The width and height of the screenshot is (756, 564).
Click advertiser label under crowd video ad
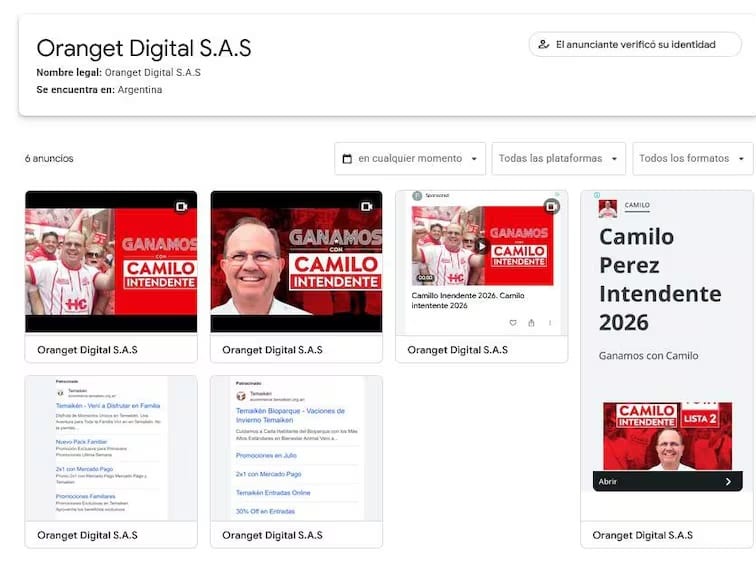click(x=87, y=350)
